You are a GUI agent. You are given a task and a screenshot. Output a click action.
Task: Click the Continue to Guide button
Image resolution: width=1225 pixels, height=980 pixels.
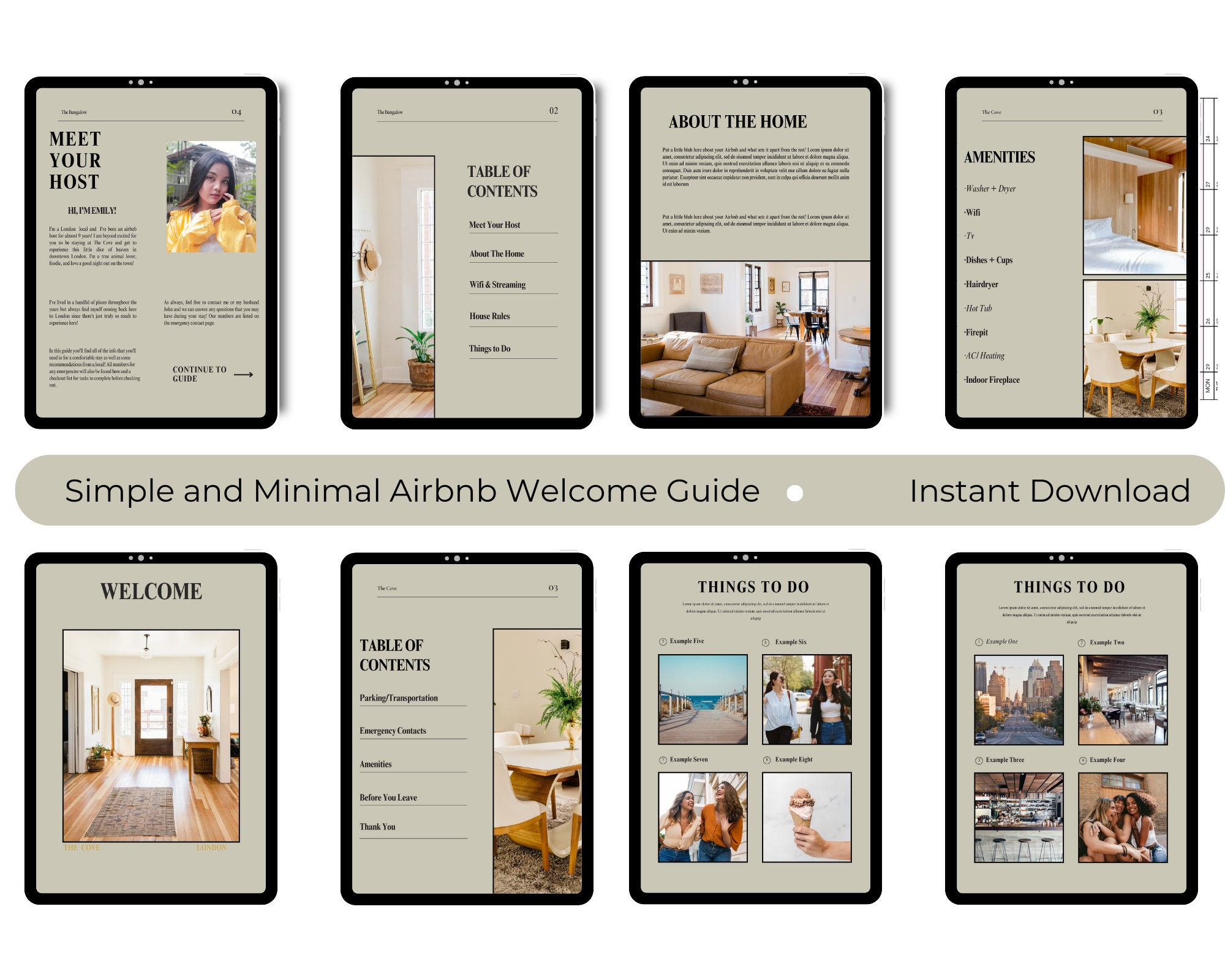(x=200, y=374)
